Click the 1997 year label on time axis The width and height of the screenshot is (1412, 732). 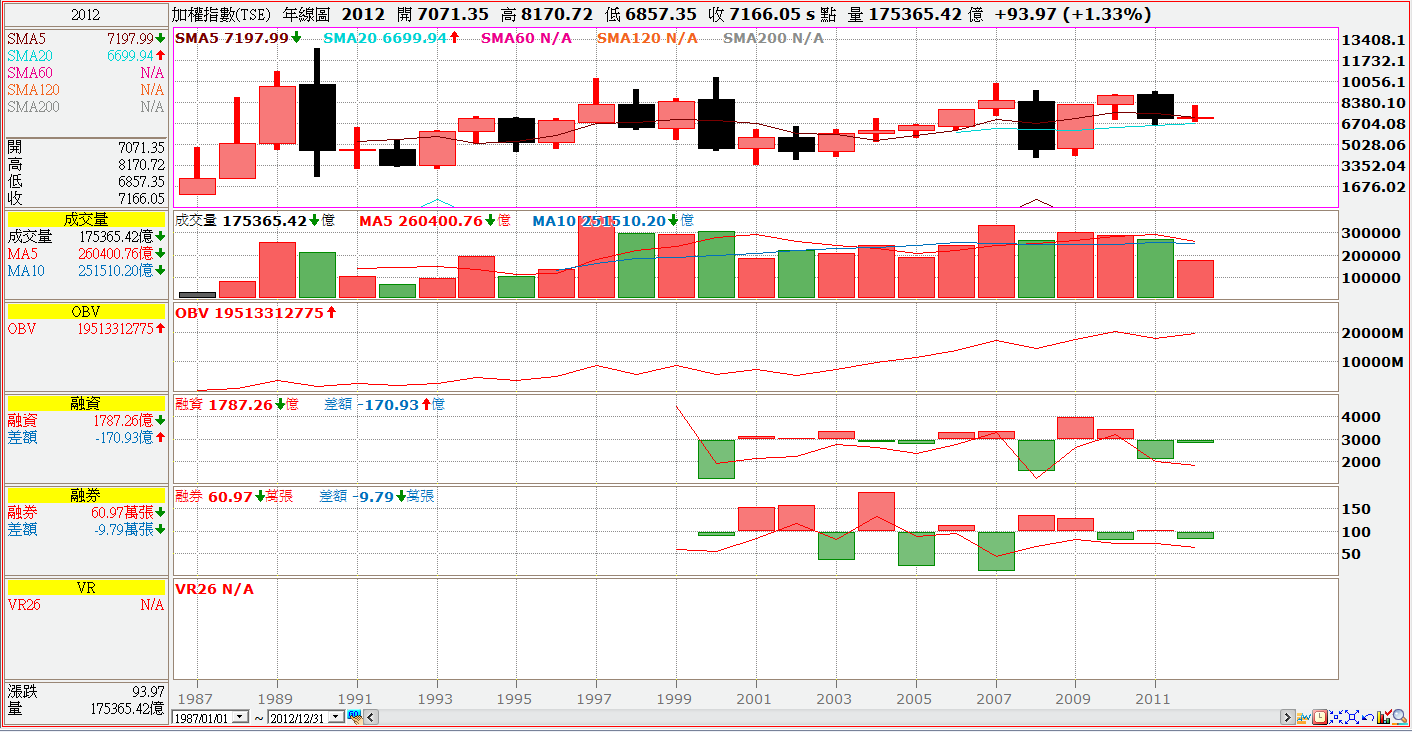[x=595, y=698]
